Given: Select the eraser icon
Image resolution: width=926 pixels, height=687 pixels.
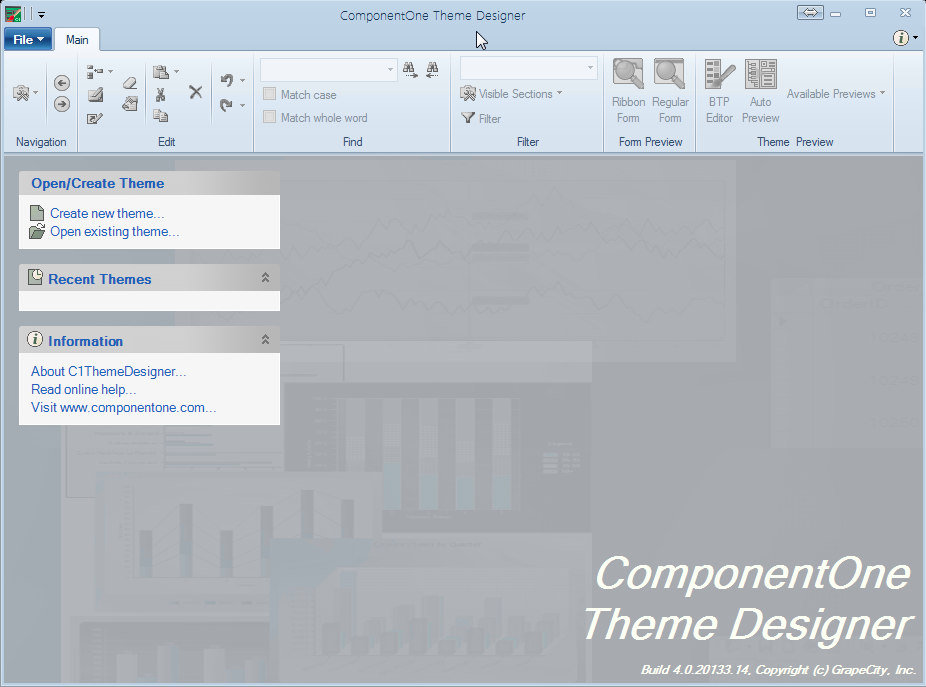Looking at the screenshot, I should coord(130,83).
